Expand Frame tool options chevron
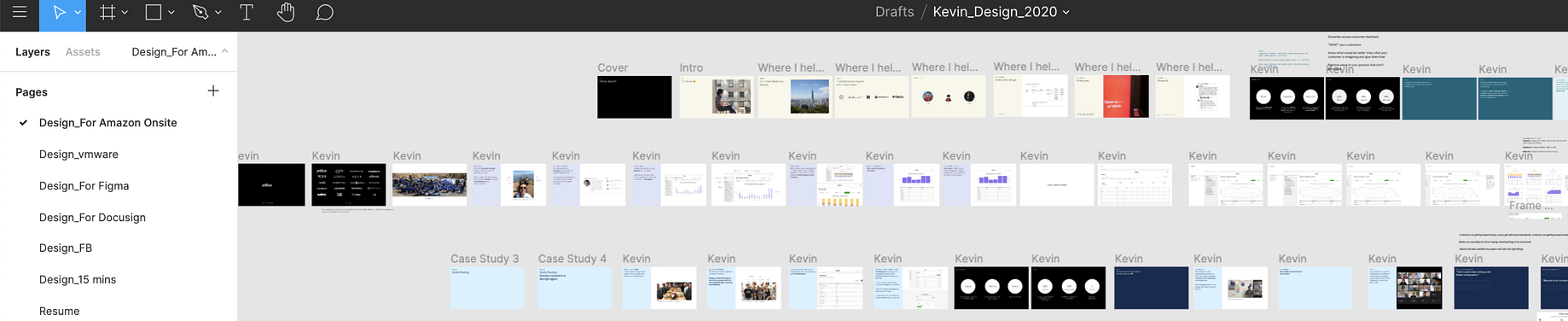The width and height of the screenshot is (1568, 321). (125, 13)
